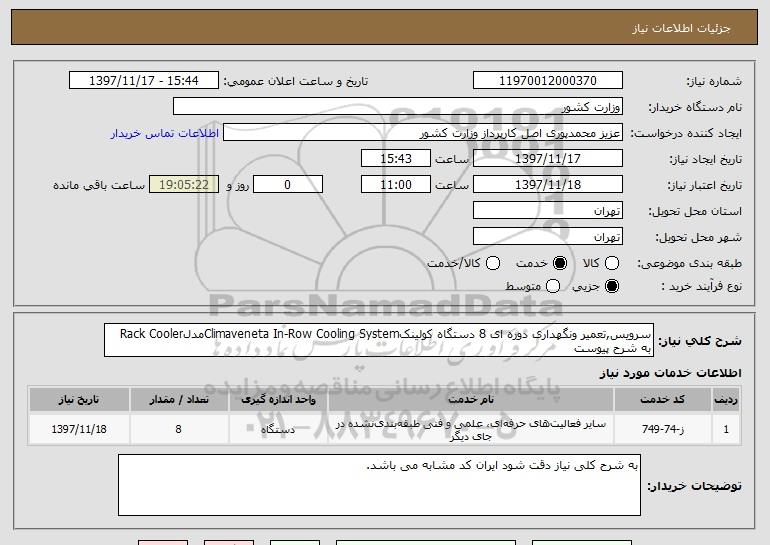This screenshot has height=545, width=770.
Task: Click the creation date field 1397/11/17
Action: pyautogui.click(x=548, y=159)
